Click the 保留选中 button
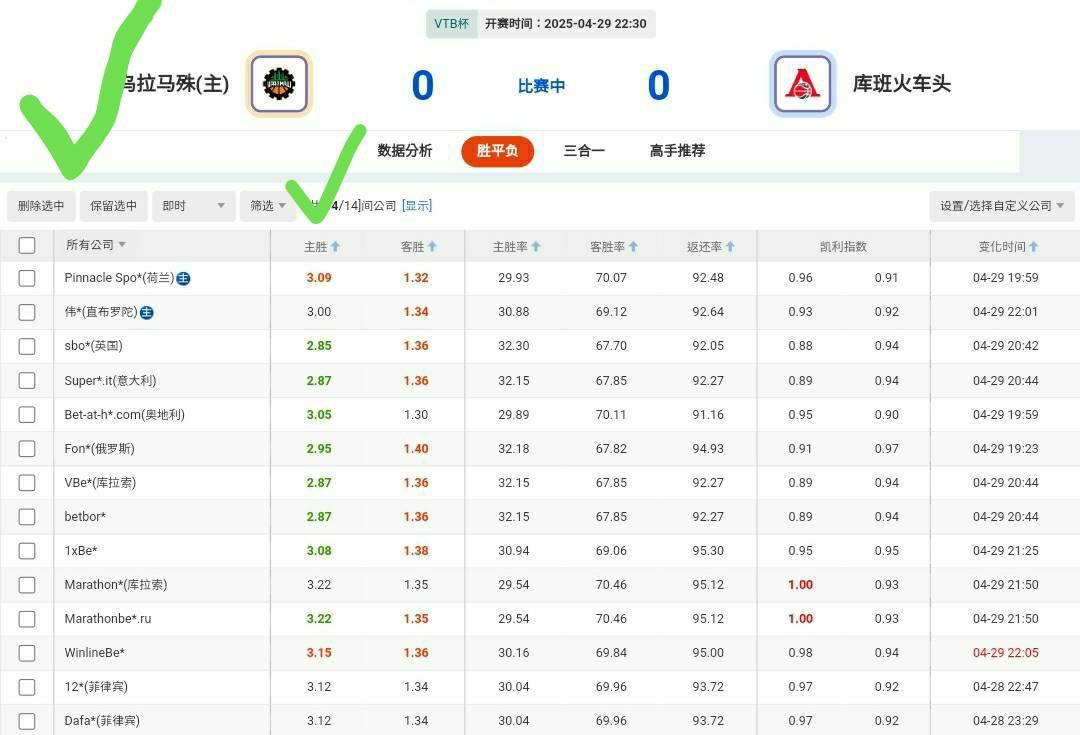1080x735 pixels. point(114,206)
